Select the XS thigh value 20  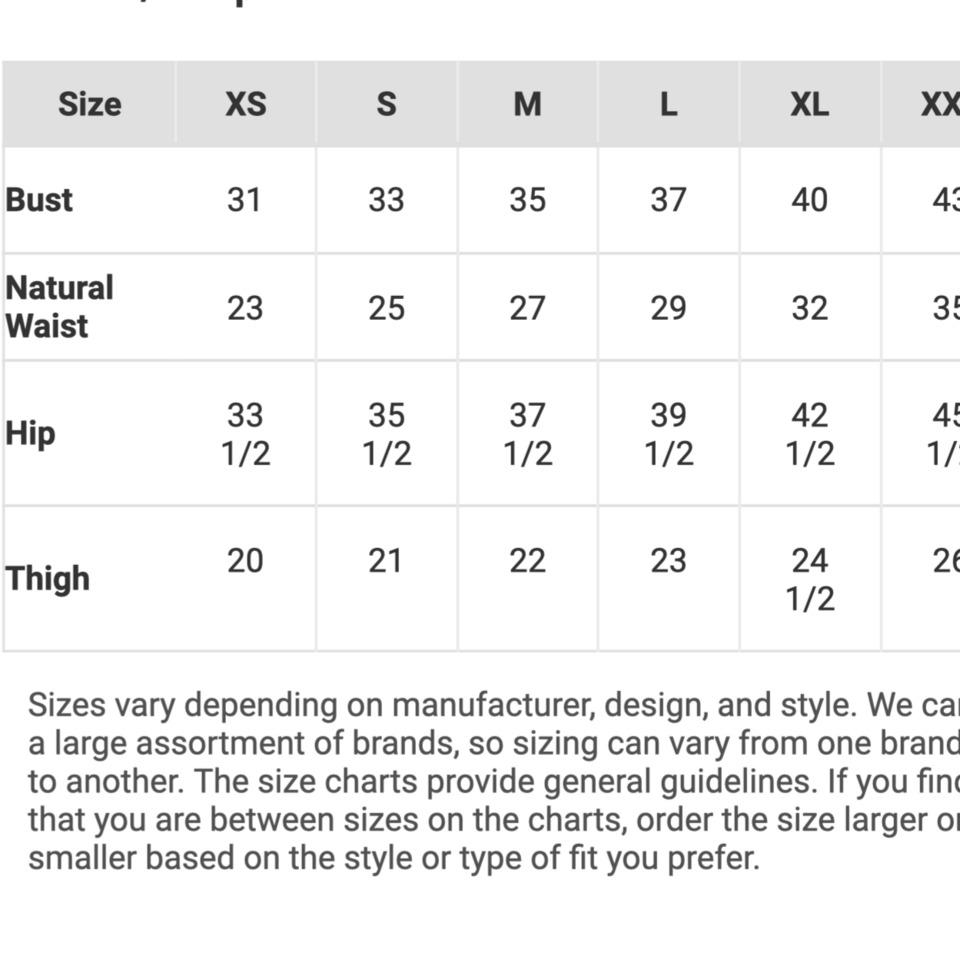245,561
